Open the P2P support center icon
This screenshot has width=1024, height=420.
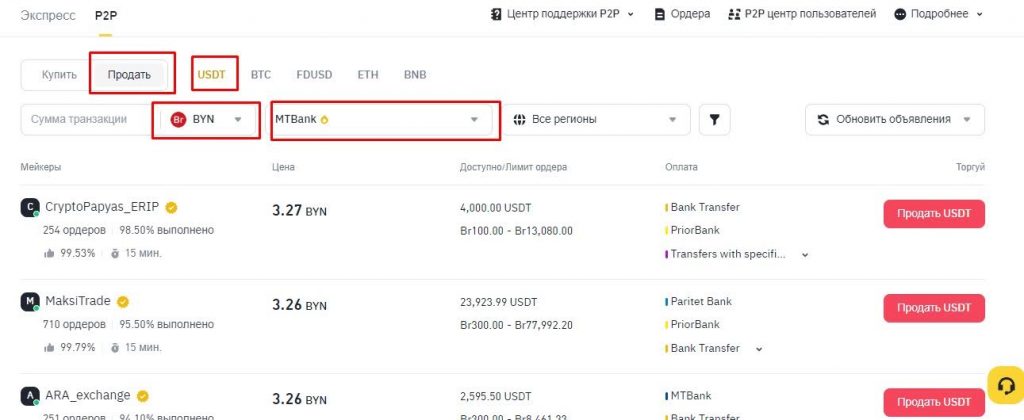pos(496,14)
